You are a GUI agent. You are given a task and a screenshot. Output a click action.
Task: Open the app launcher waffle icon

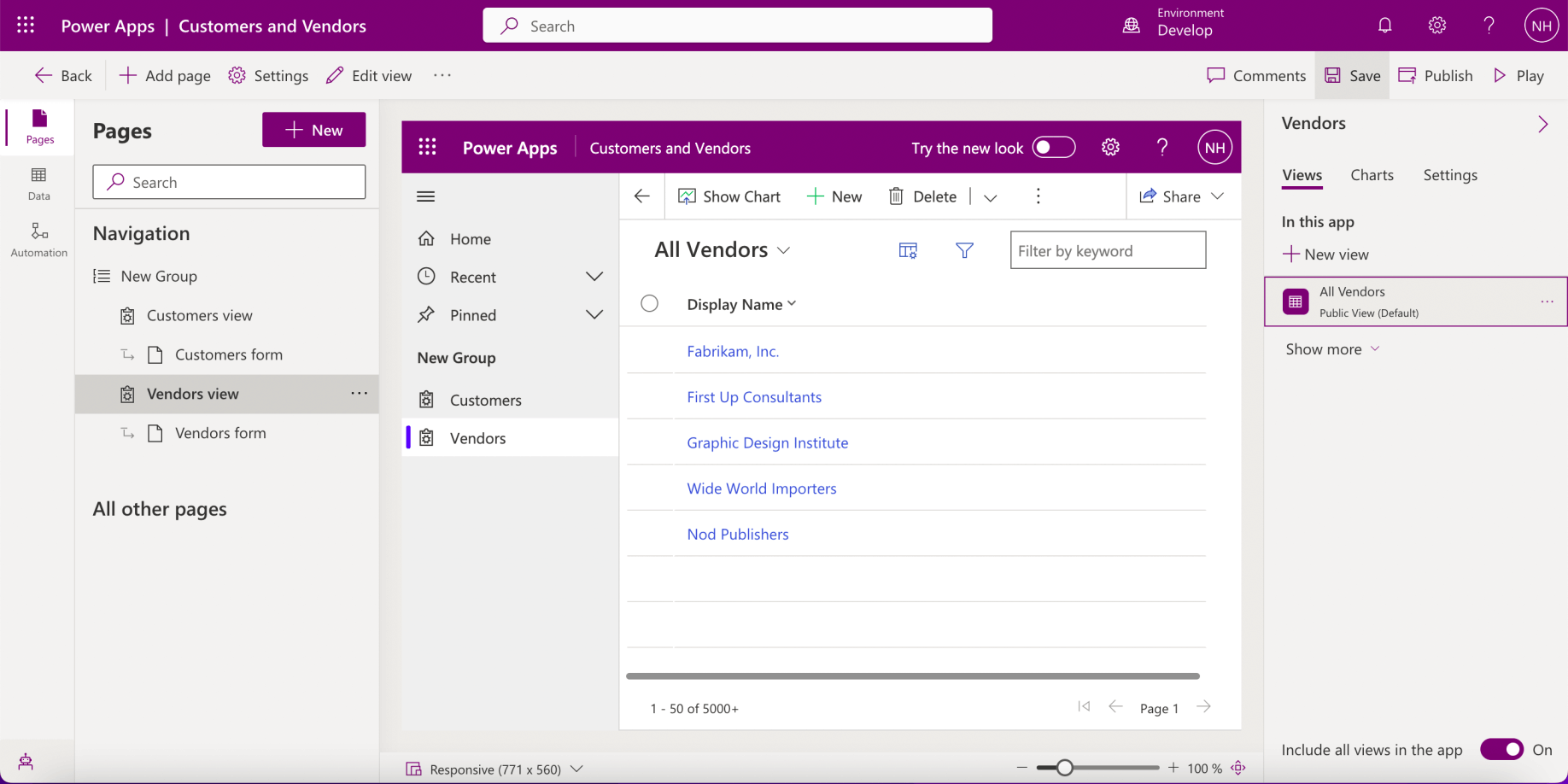pyautogui.click(x=26, y=26)
